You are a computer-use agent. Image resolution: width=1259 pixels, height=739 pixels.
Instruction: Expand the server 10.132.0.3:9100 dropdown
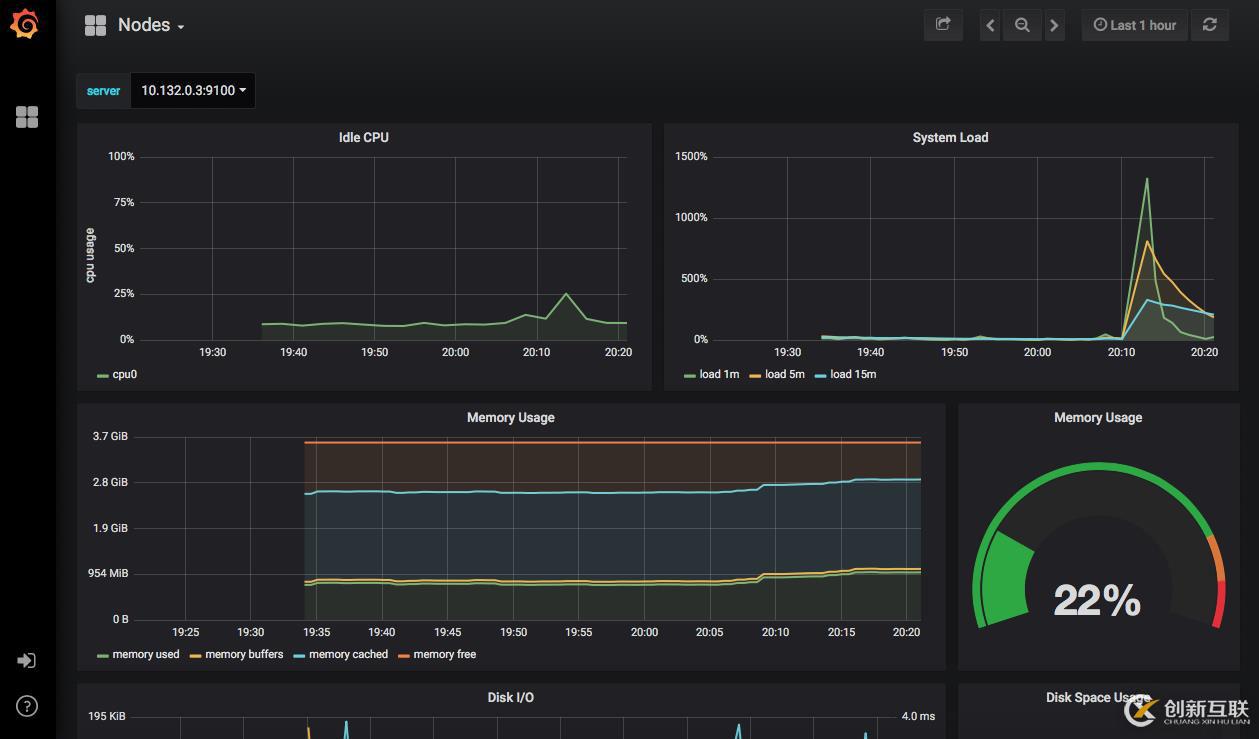pos(192,90)
